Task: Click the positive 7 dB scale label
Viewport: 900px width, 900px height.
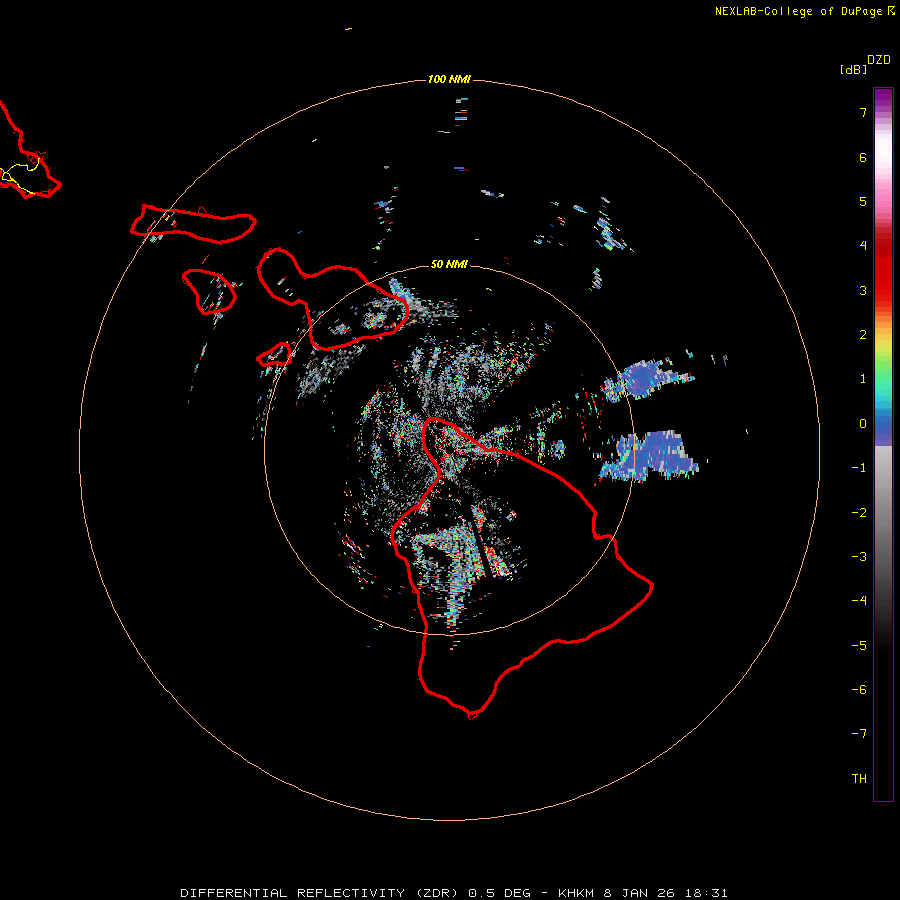Action: (863, 112)
